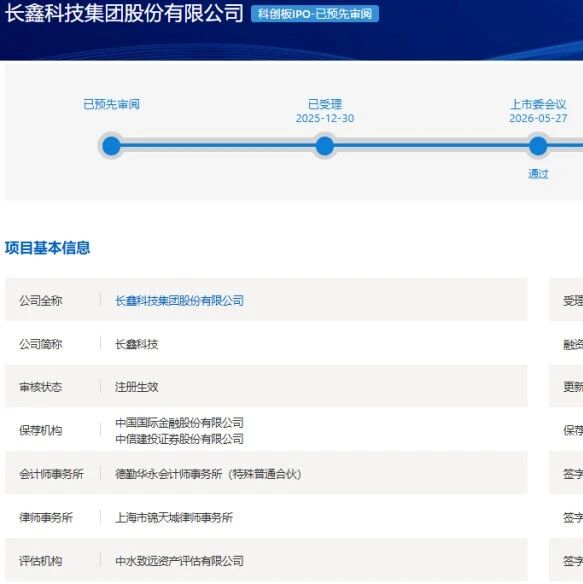
Task: Open the 长鑫科技集团股份有限公司 company name link
Action: point(179,301)
